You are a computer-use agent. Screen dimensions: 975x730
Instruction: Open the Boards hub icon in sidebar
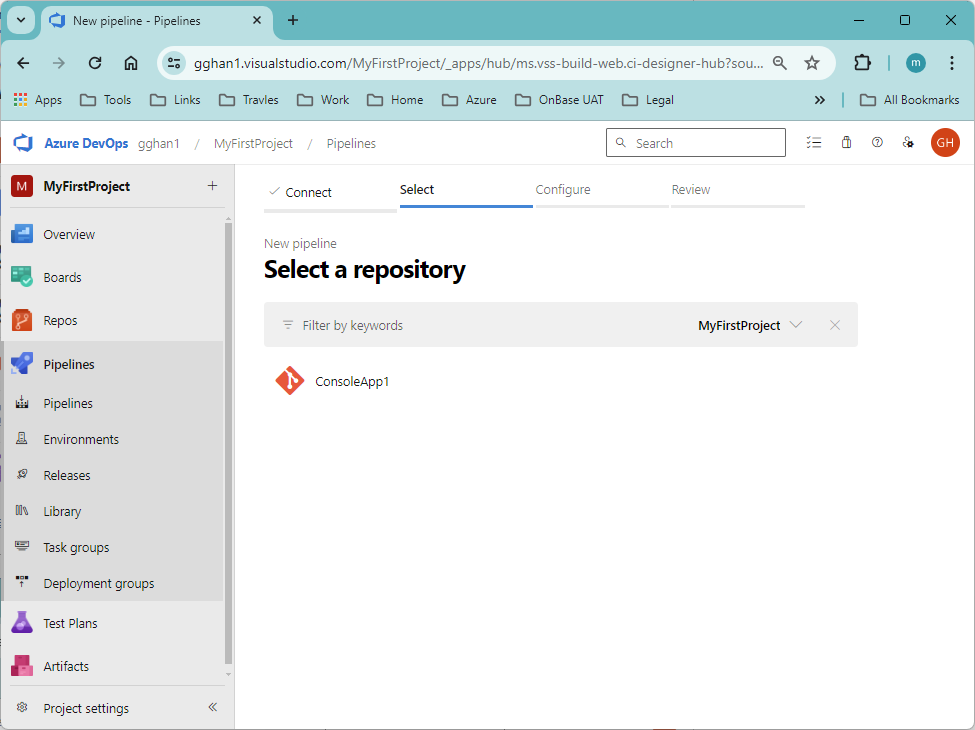(22, 277)
